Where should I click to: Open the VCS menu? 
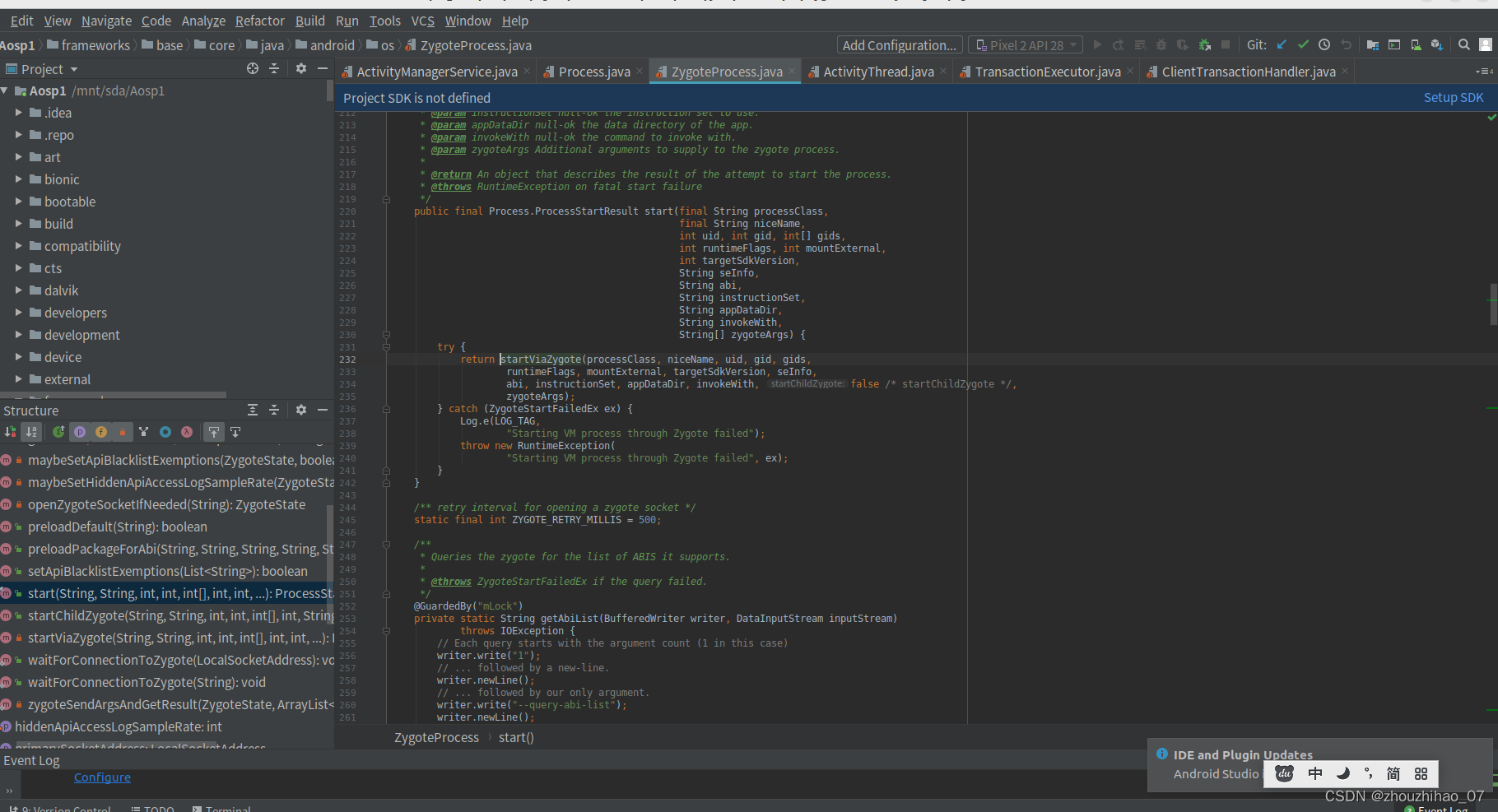[422, 21]
